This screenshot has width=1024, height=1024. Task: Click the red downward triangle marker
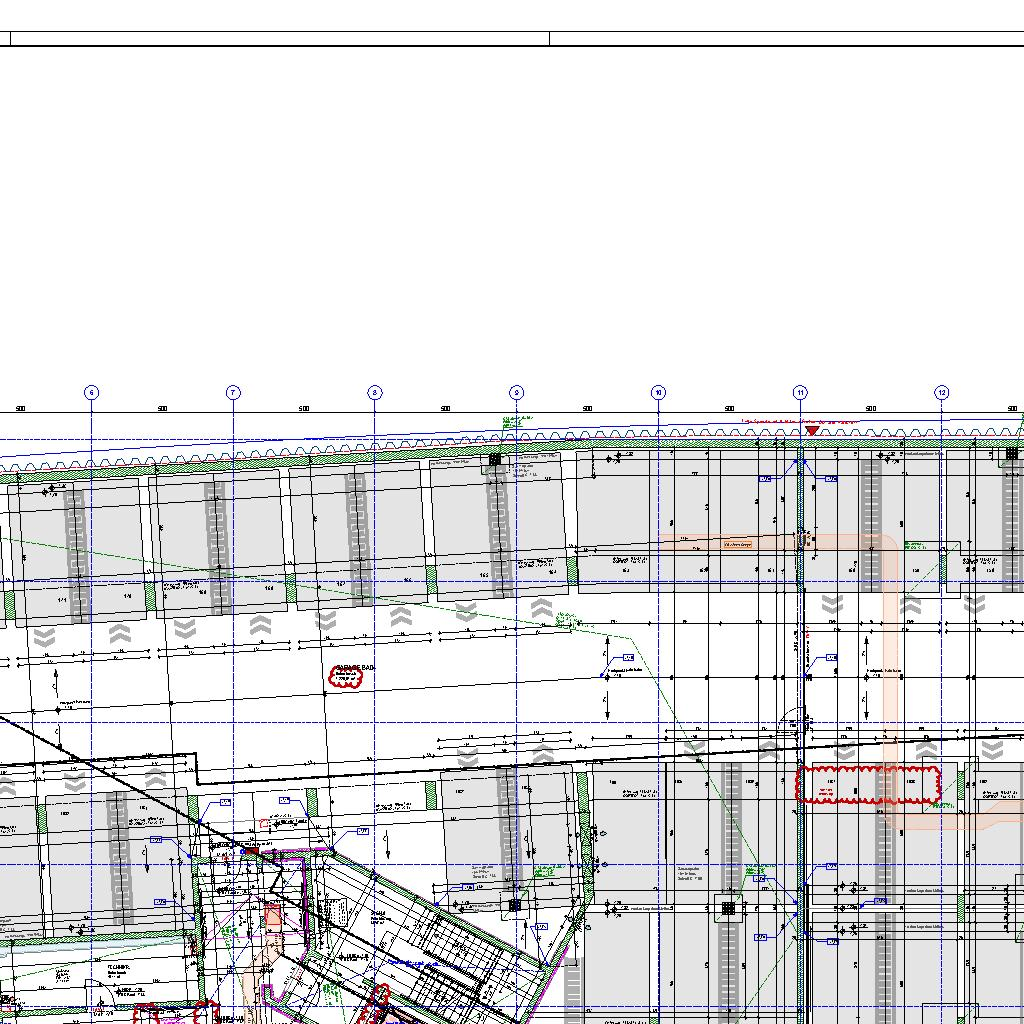[812, 431]
